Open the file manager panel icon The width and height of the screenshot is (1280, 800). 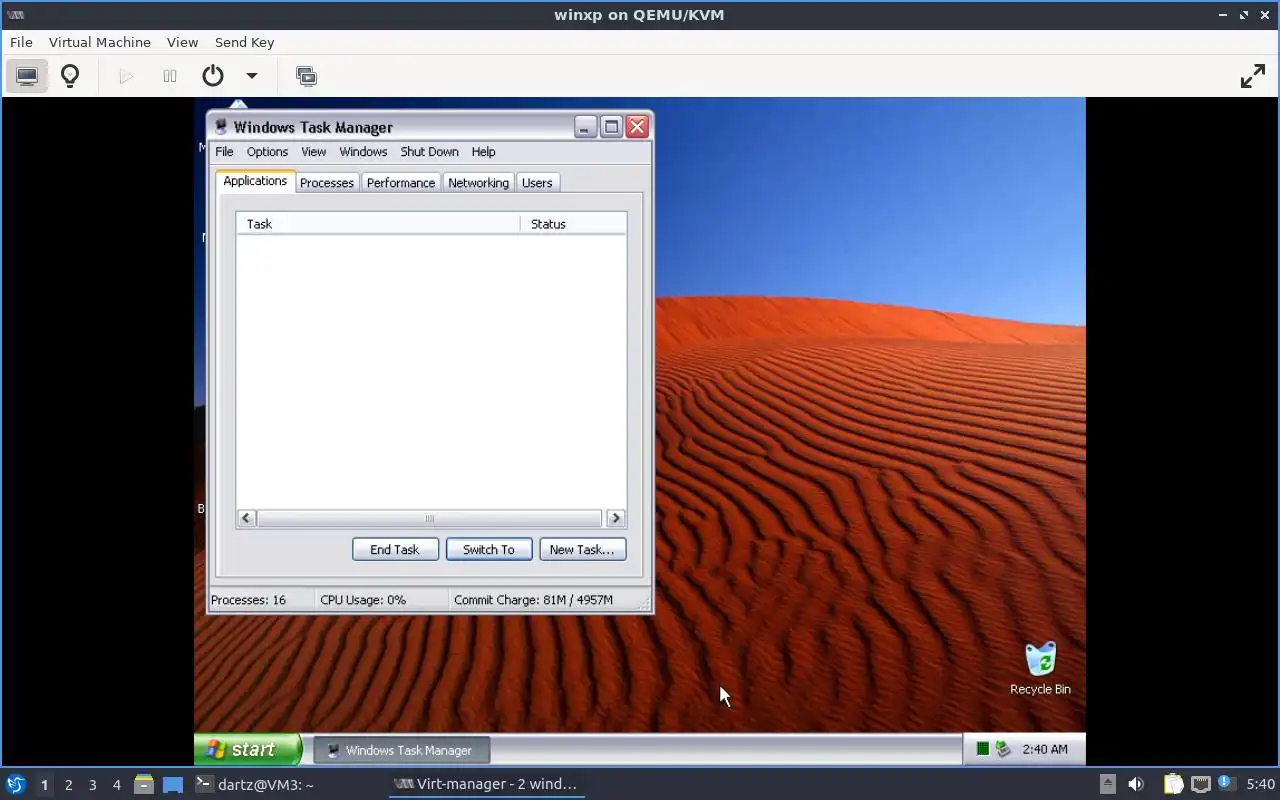point(144,784)
